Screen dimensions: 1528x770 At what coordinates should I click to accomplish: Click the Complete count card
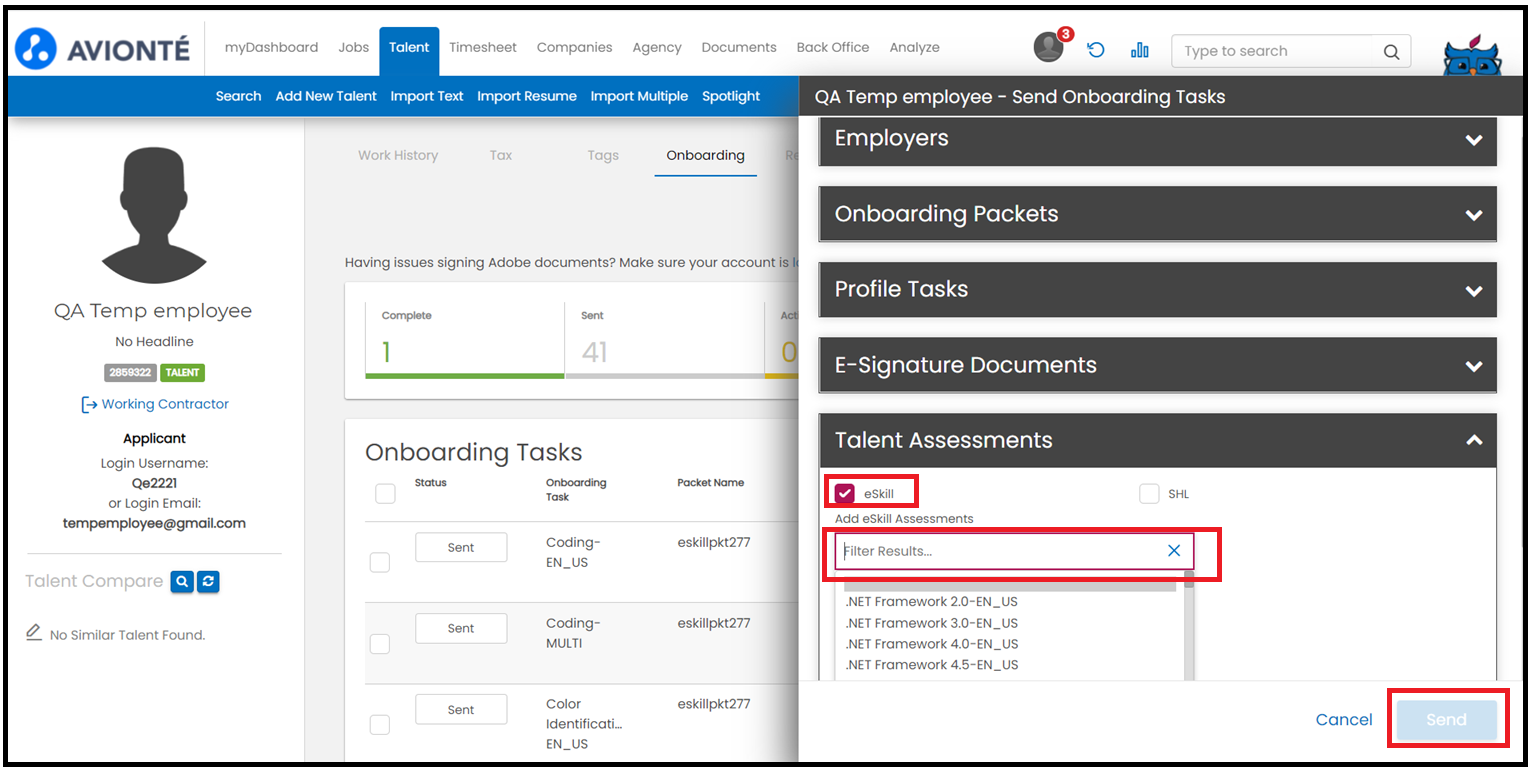point(465,340)
